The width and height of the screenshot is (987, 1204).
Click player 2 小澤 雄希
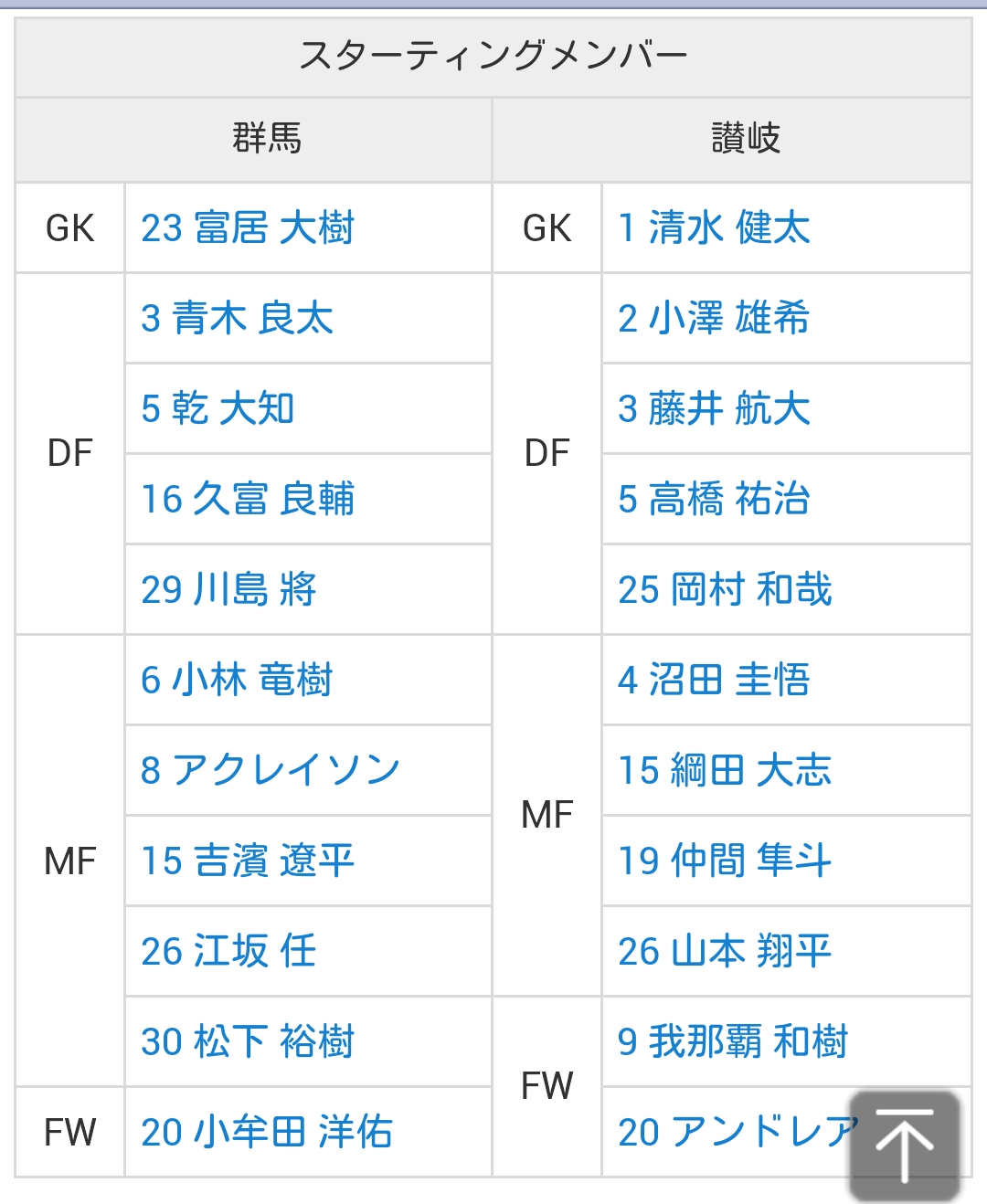pyautogui.click(x=714, y=319)
